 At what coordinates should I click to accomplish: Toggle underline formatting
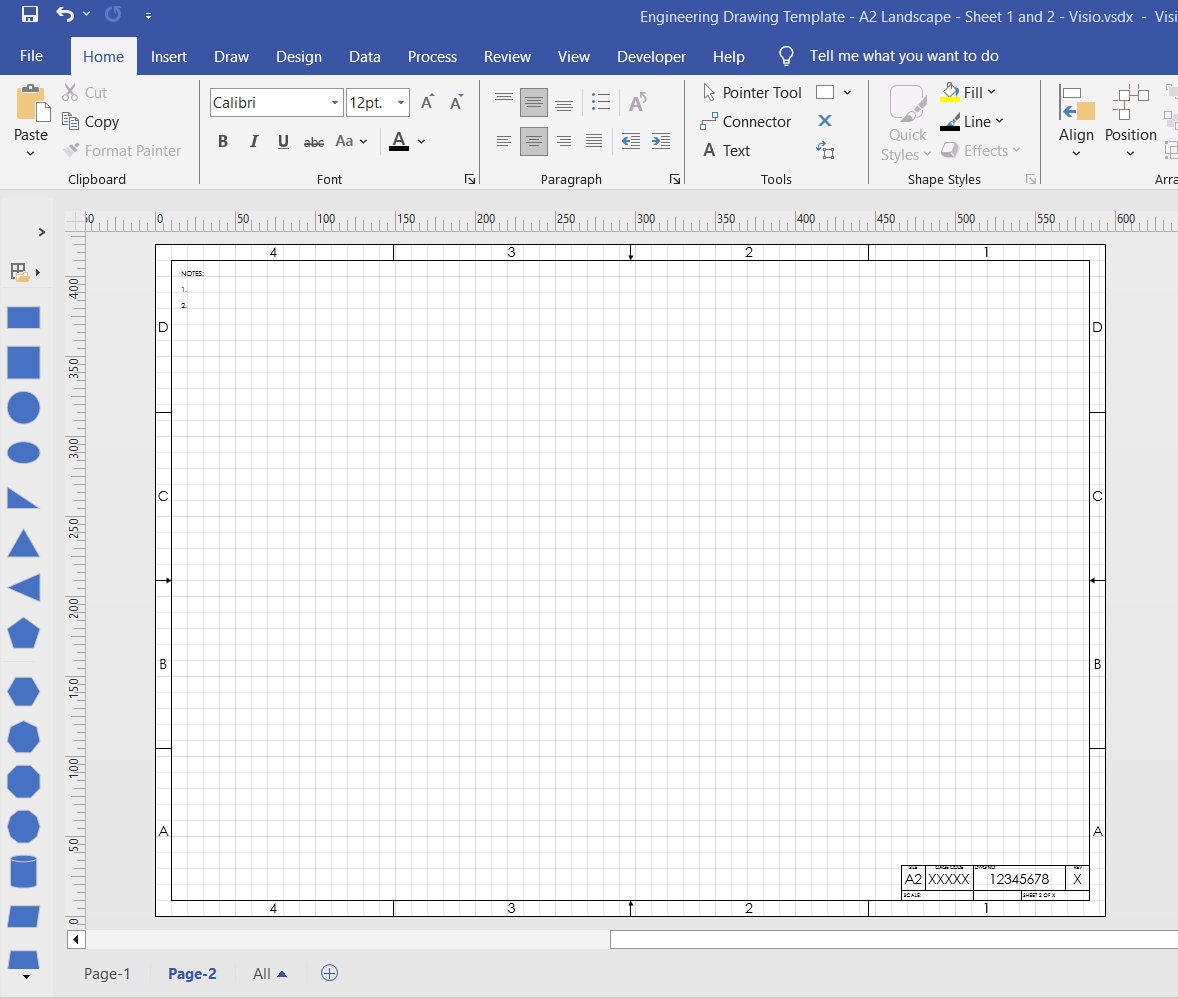coord(282,141)
